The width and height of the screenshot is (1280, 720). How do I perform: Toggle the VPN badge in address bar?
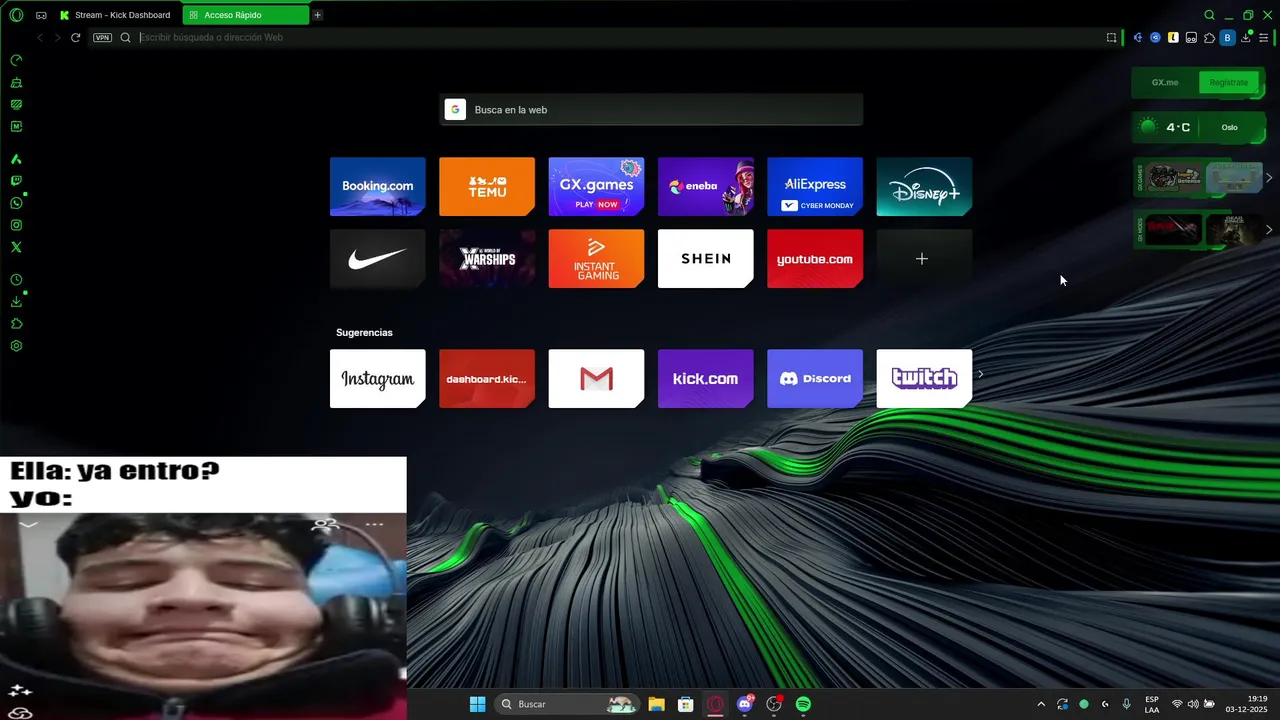point(102,37)
